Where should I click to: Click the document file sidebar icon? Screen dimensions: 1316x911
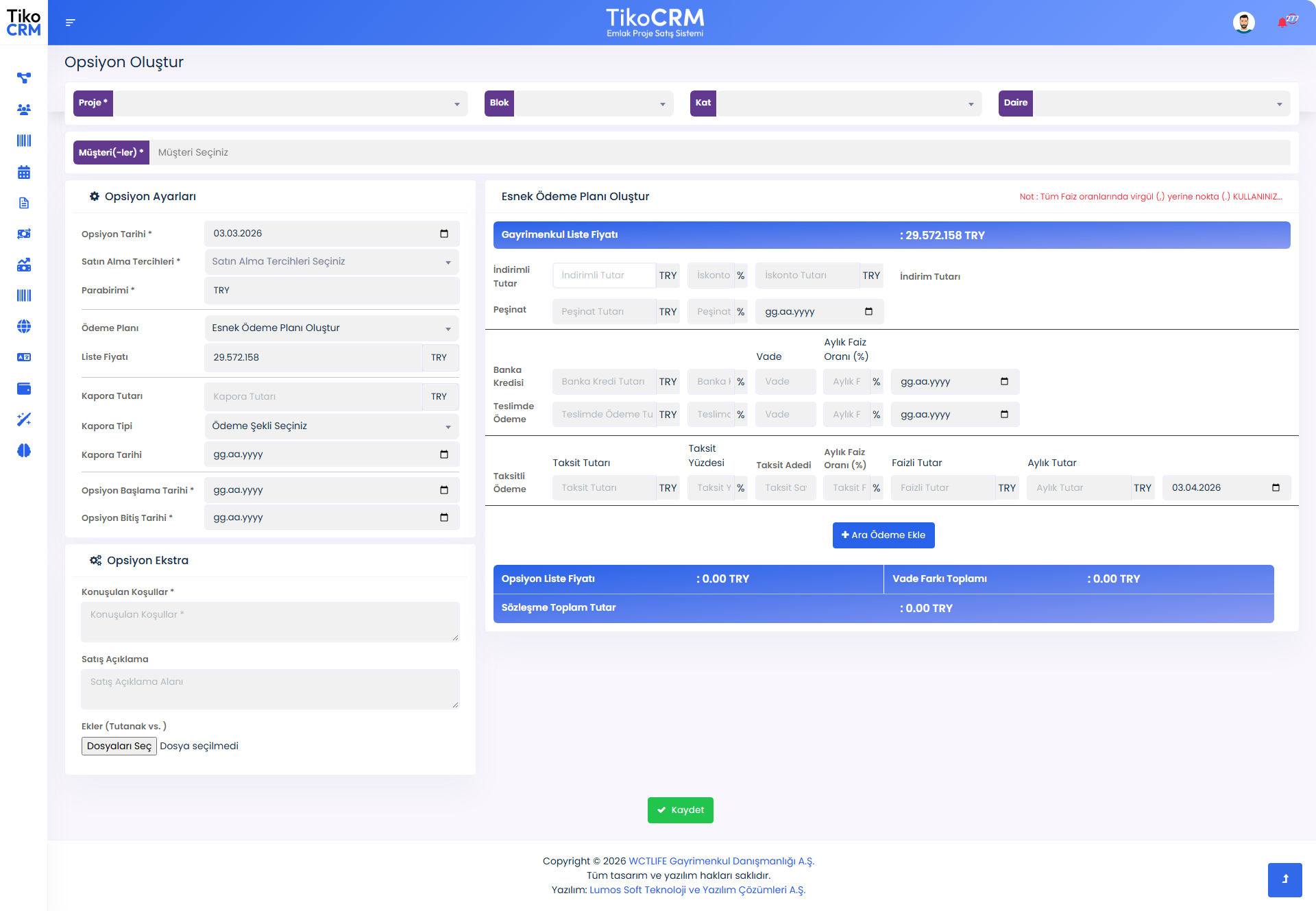[24, 203]
